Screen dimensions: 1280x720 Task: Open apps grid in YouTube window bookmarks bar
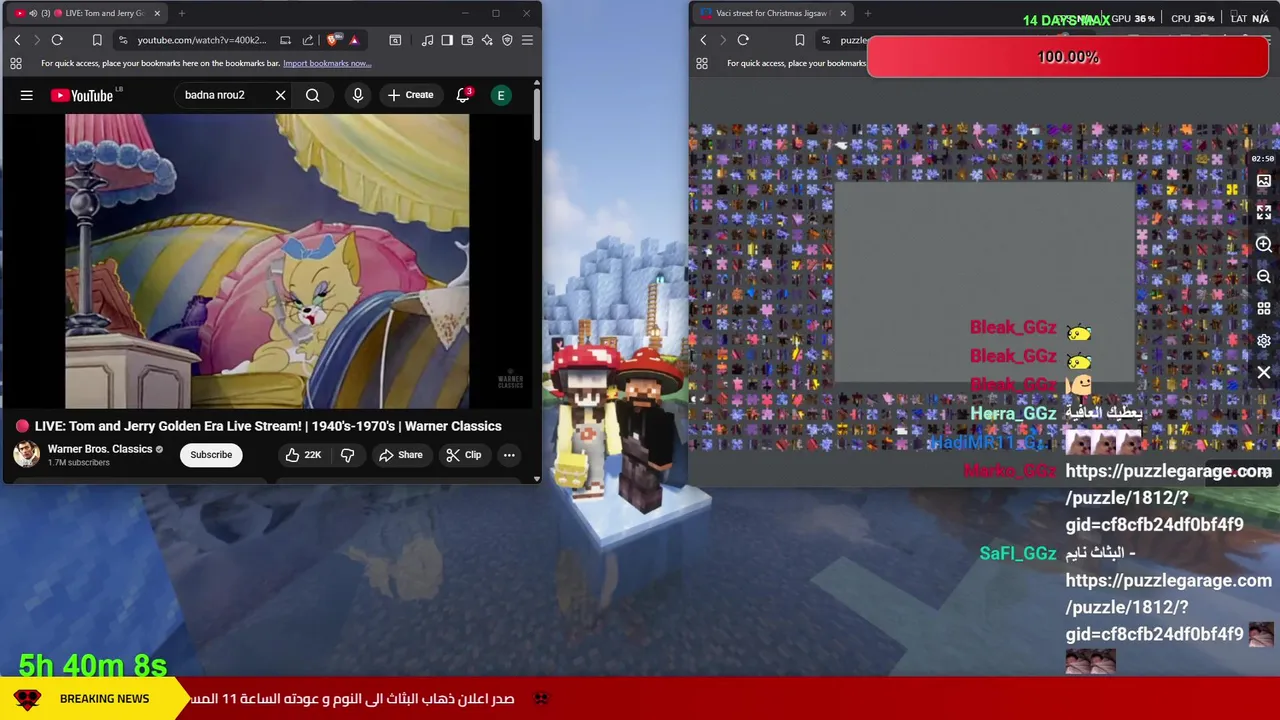16,63
